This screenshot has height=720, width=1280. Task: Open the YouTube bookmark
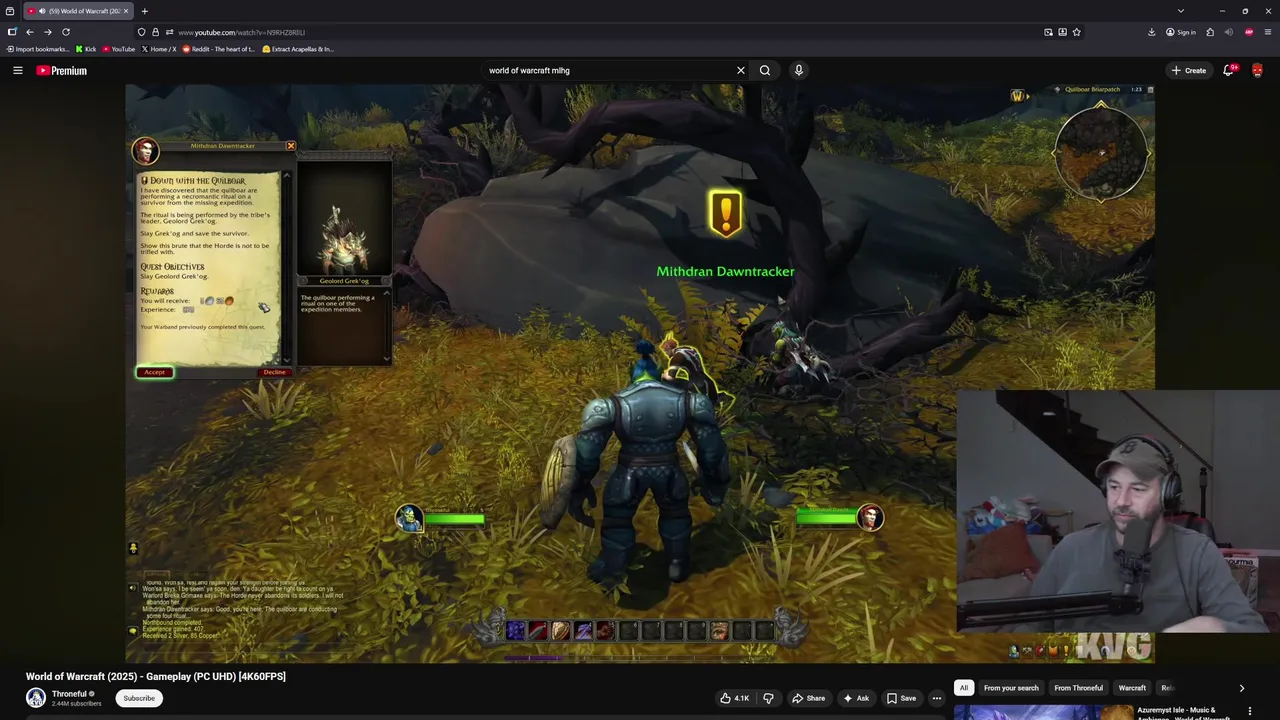coord(118,49)
